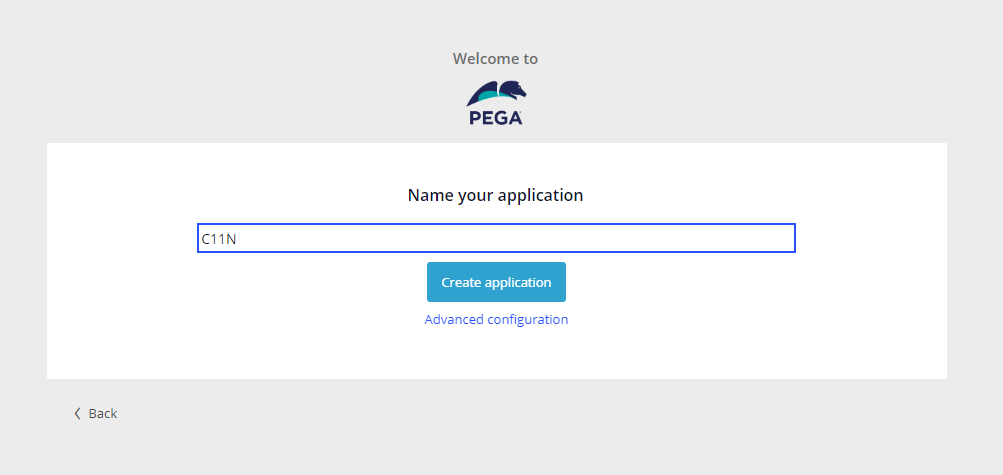Open the Advanced configuration link

click(x=496, y=320)
